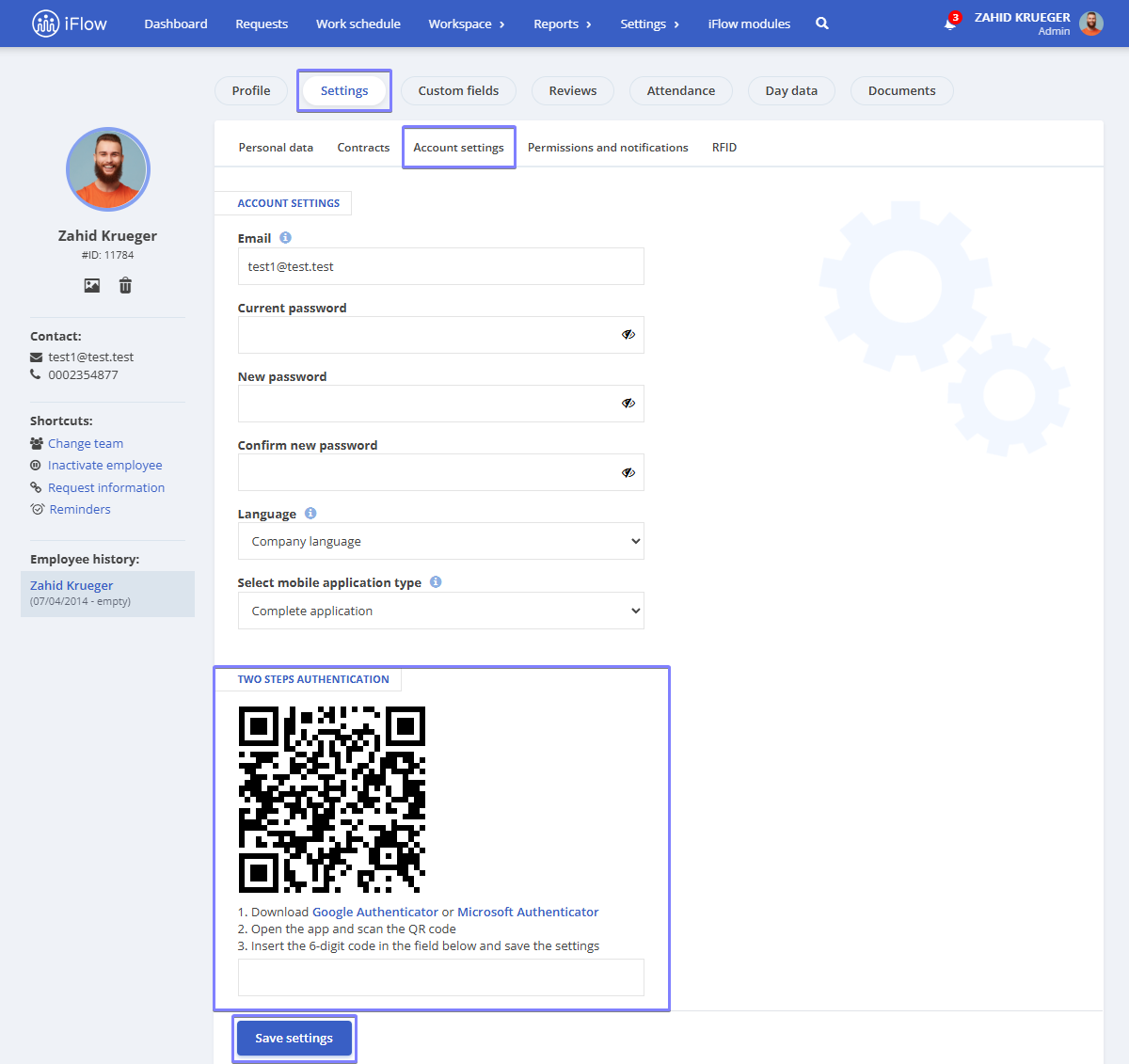Click the Language info icon
1129x1064 pixels.
(x=310, y=514)
